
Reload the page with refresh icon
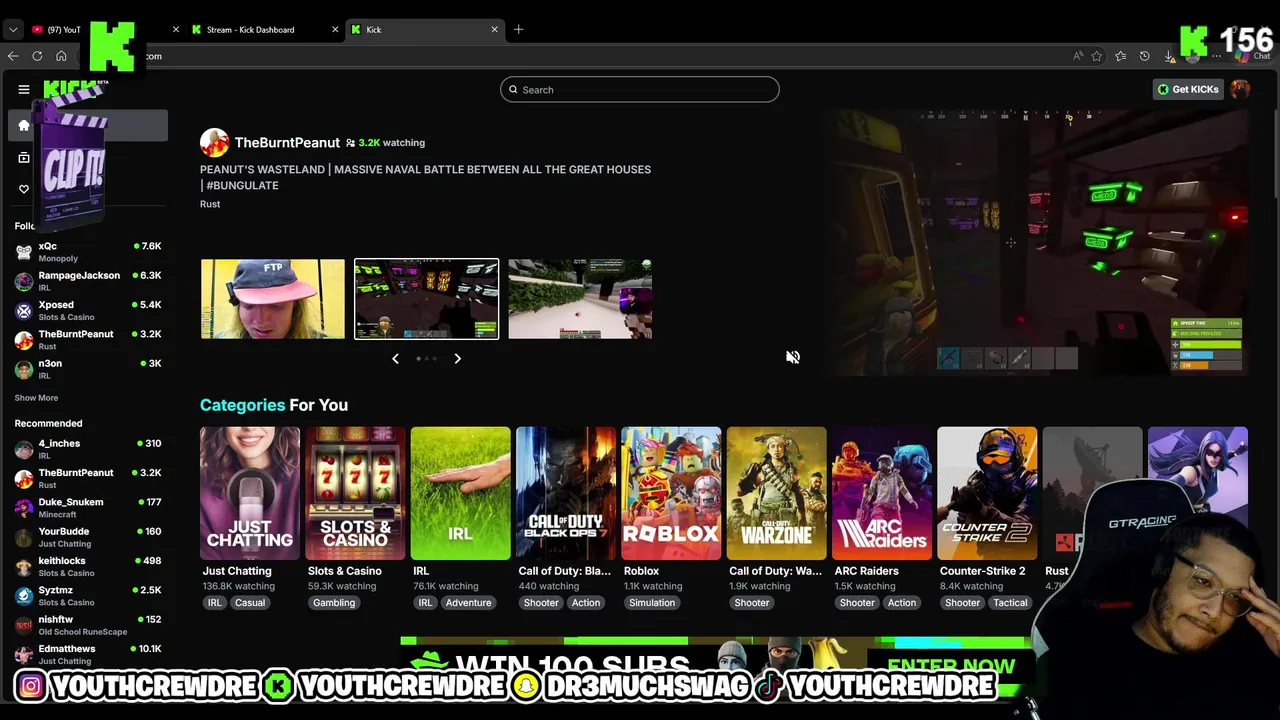coord(37,56)
